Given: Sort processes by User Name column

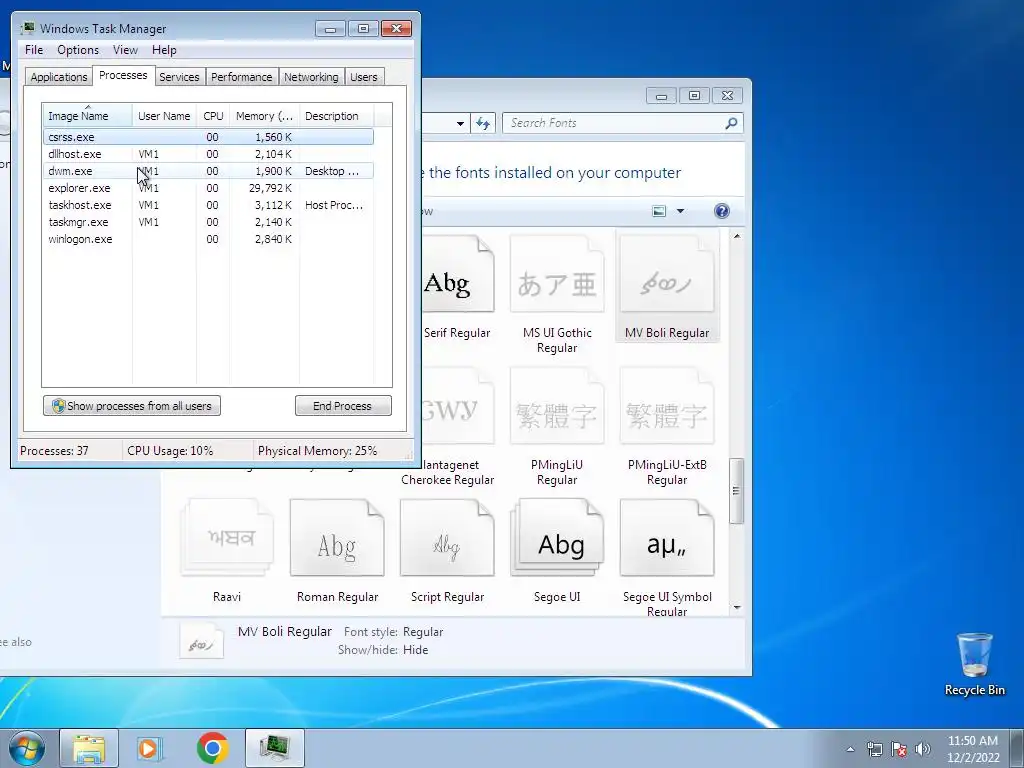Looking at the screenshot, I should (x=164, y=116).
